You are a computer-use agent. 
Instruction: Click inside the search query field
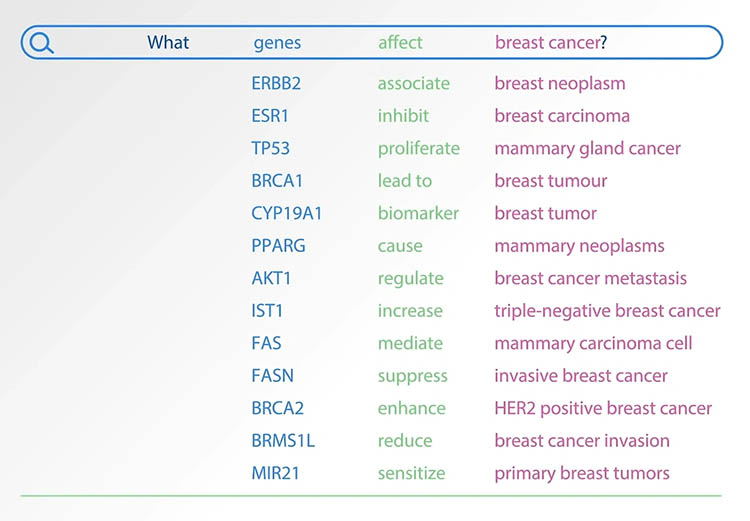pos(372,43)
